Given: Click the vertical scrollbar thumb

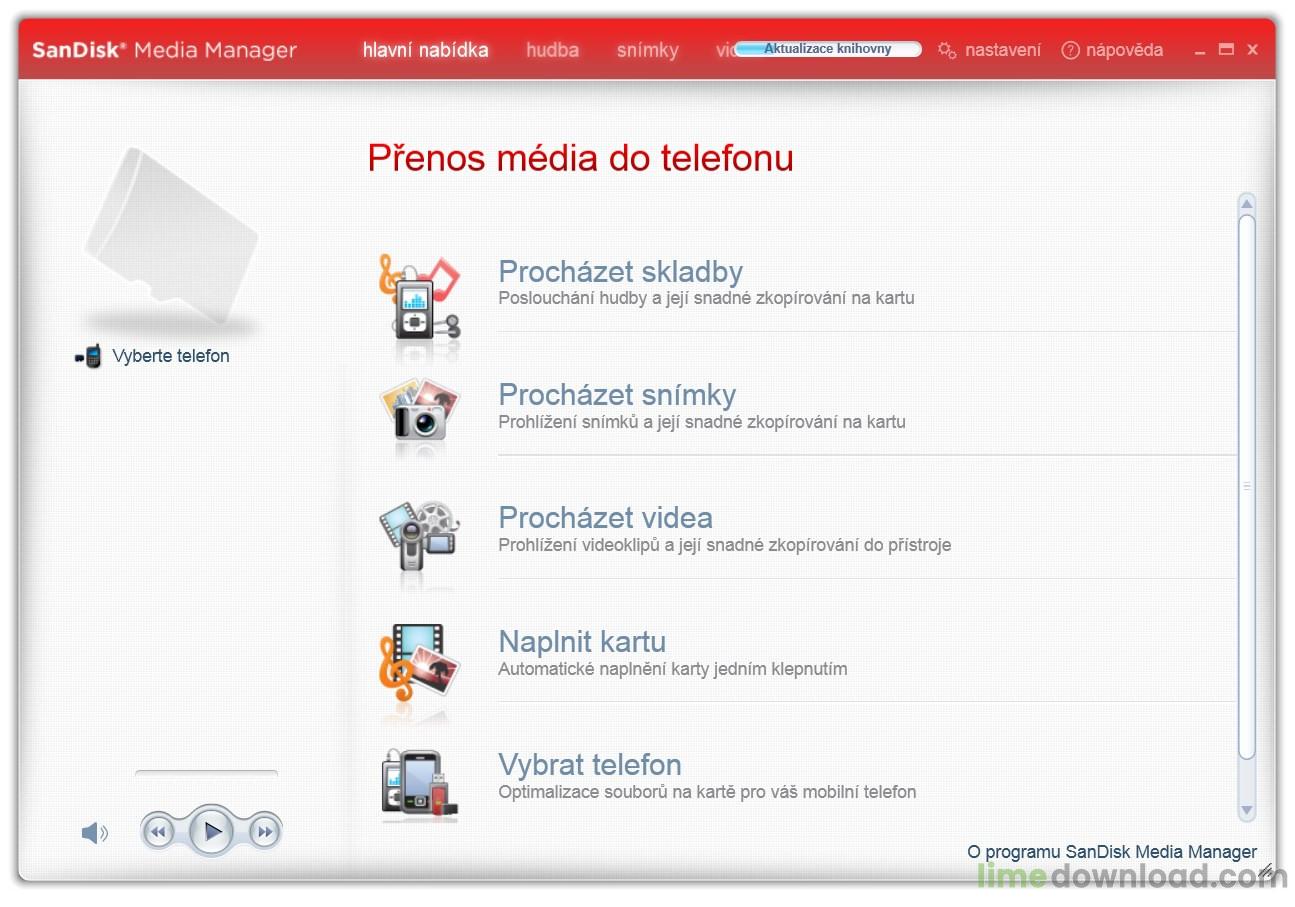Looking at the screenshot, I should click(x=1247, y=486).
